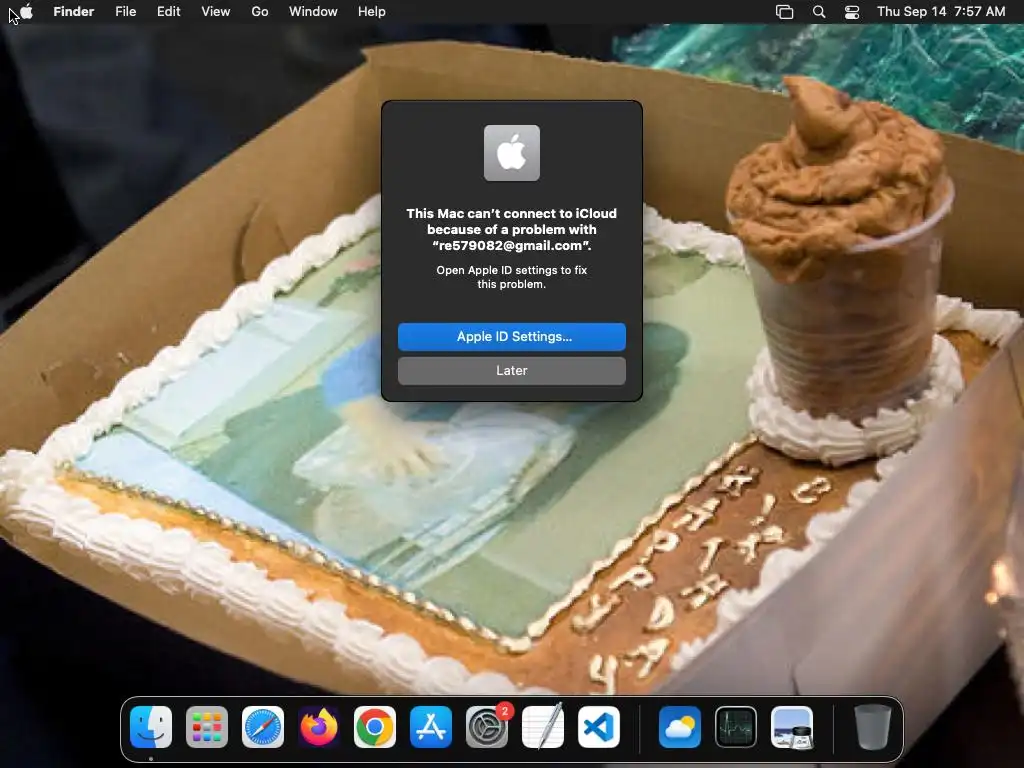Open Weather app from the Dock
Image resolution: width=1024 pixels, height=768 pixels.
[680, 727]
